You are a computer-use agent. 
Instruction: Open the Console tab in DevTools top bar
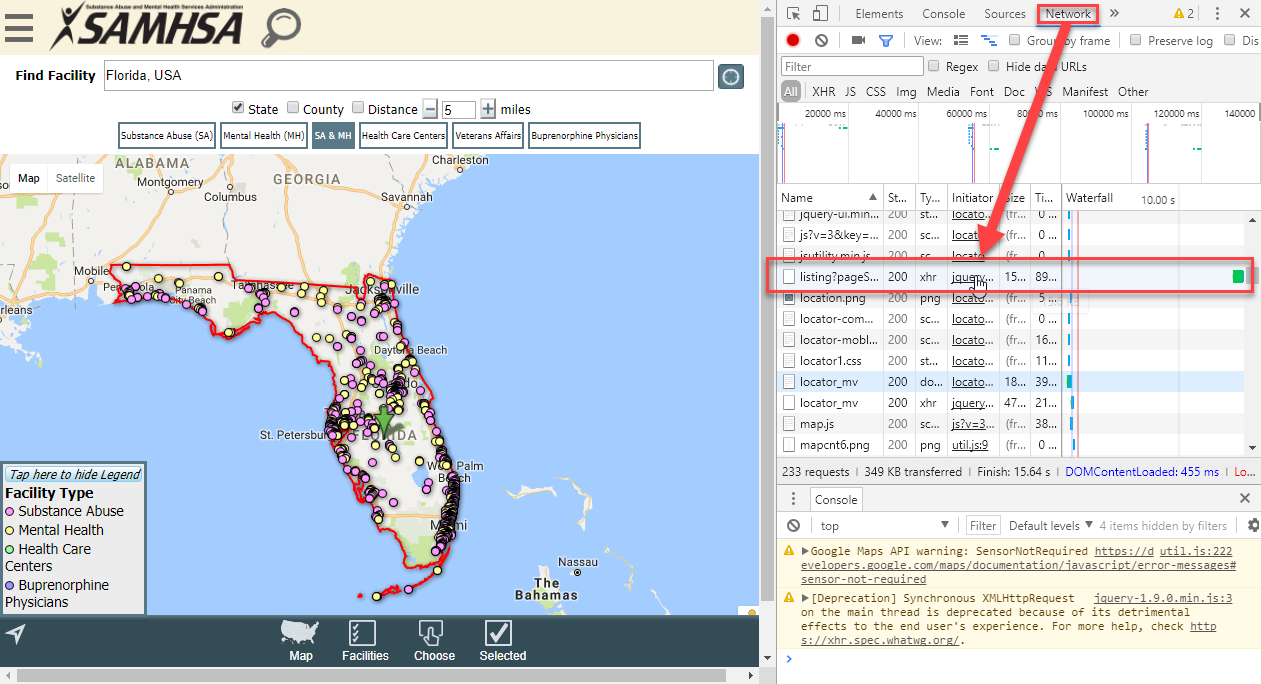tap(943, 14)
